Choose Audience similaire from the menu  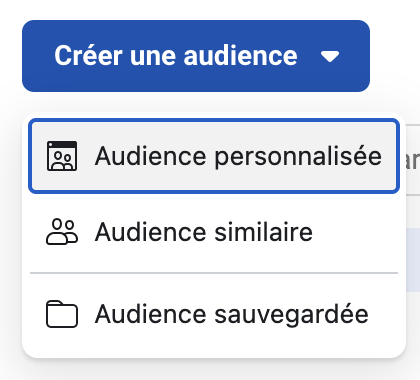click(x=214, y=232)
